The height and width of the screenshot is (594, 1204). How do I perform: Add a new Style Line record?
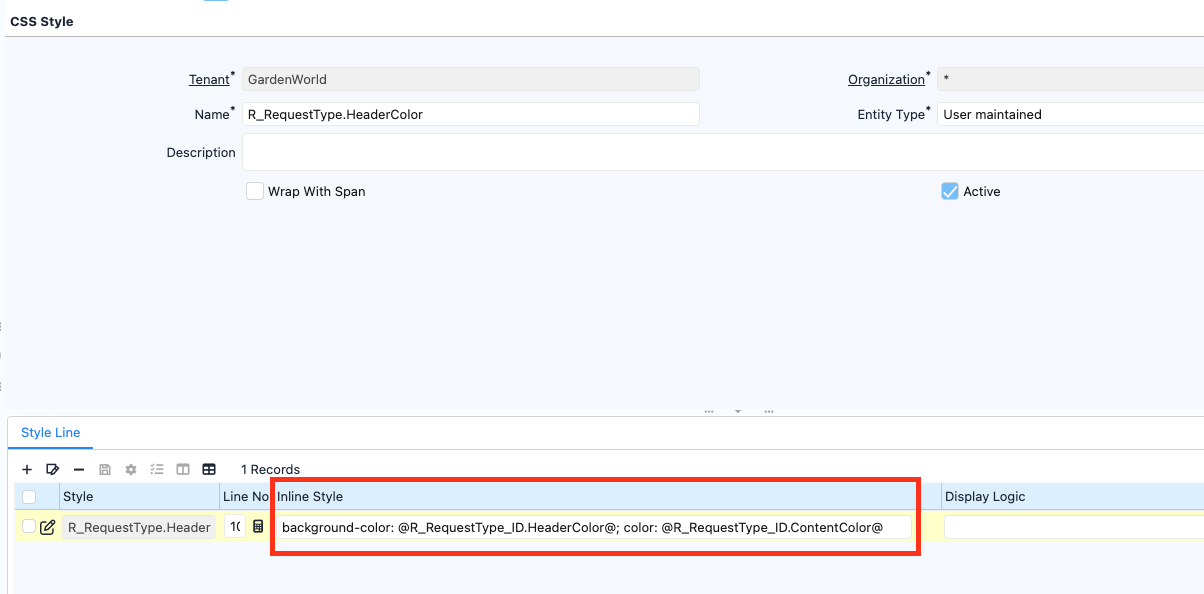pos(27,469)
